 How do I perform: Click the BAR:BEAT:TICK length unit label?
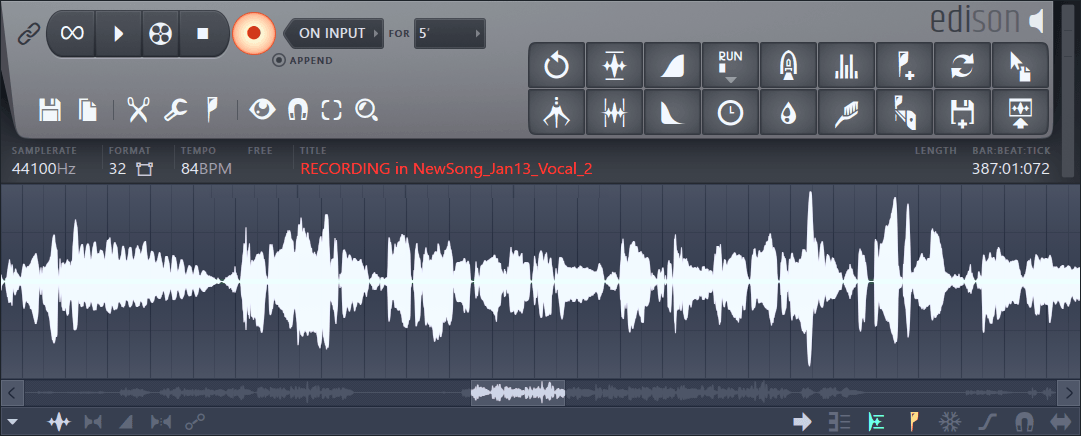[x=1011, y=150]
